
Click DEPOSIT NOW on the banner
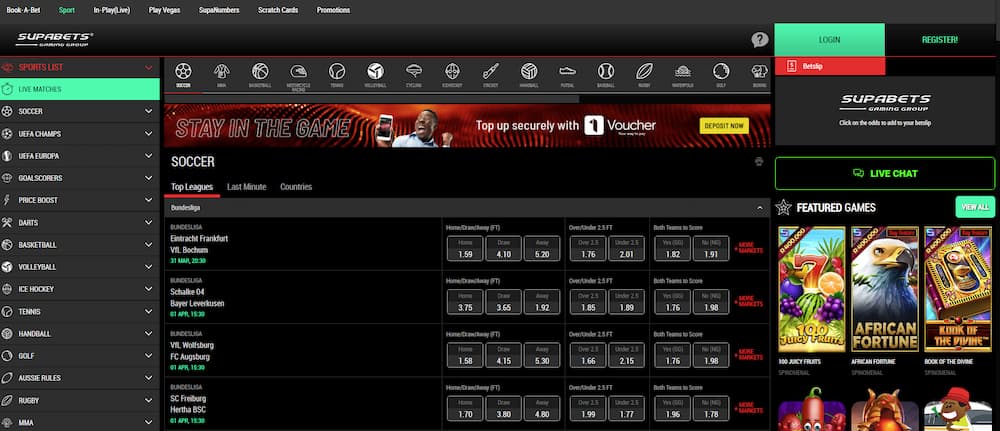point(724,126)
